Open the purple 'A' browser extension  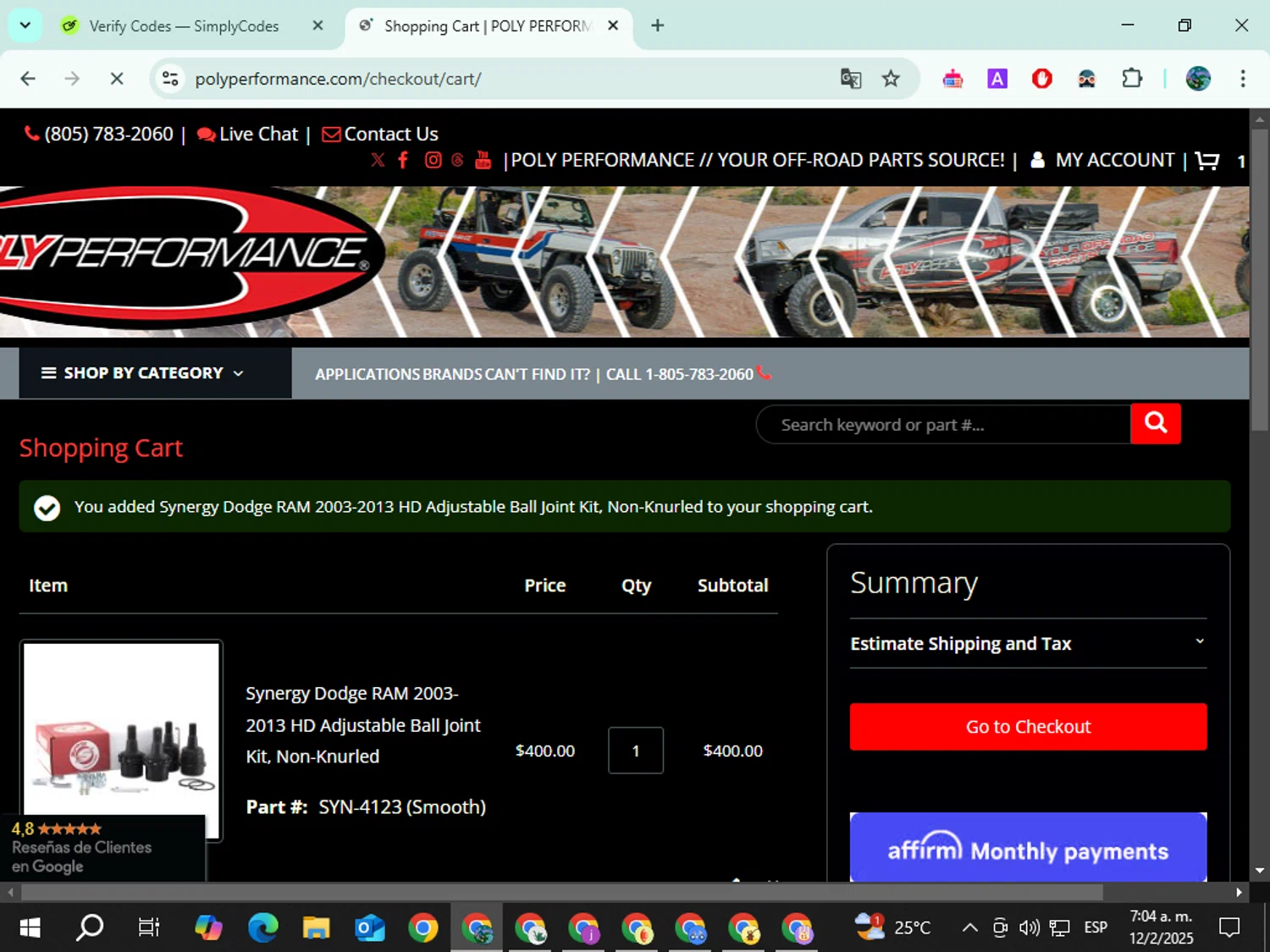click(997, 79)
